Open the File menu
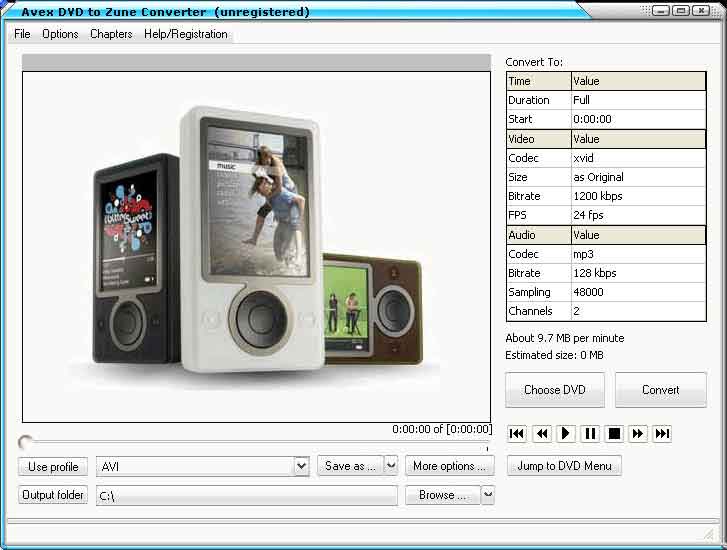This screenshot has height=550, width=727. point(22,34)
